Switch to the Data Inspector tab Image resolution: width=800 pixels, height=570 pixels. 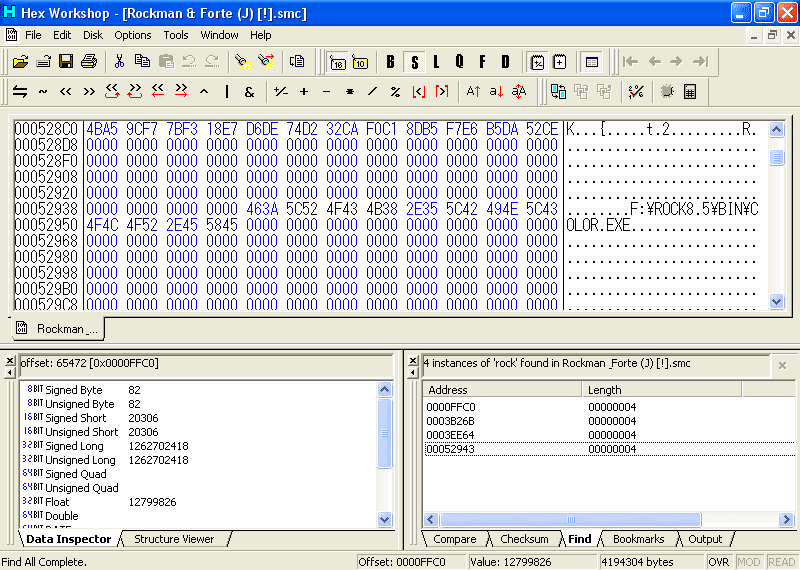tap(69, 539)
